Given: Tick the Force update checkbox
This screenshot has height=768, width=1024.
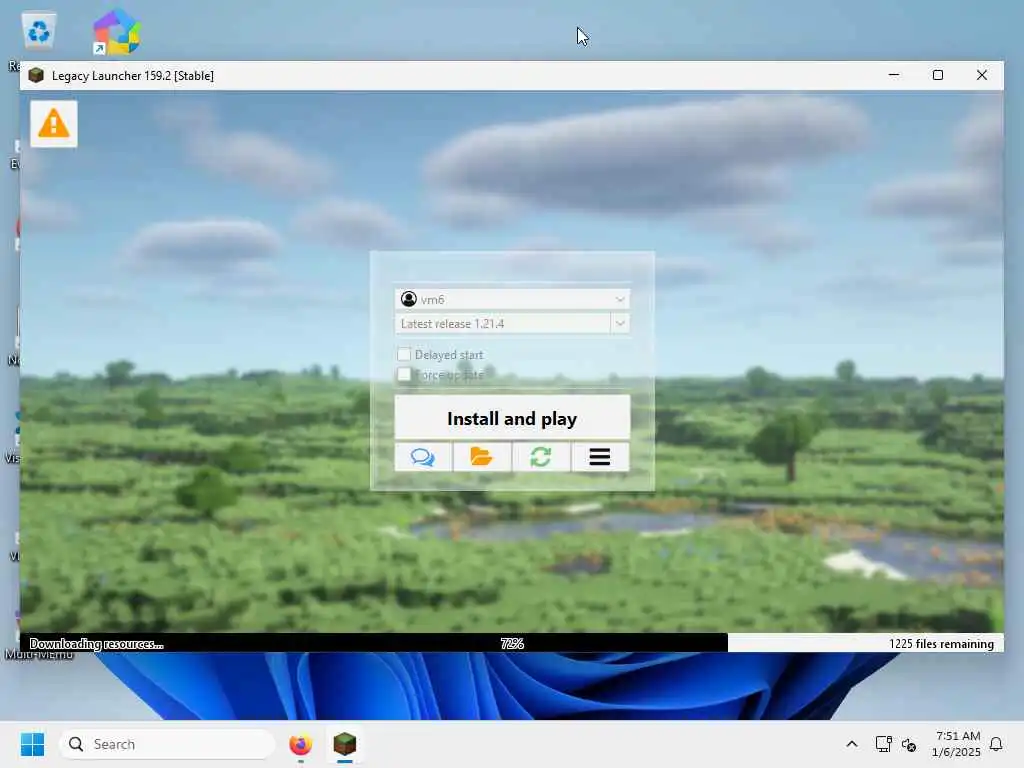Looking at the screenshot, I should tap(404, 374).
